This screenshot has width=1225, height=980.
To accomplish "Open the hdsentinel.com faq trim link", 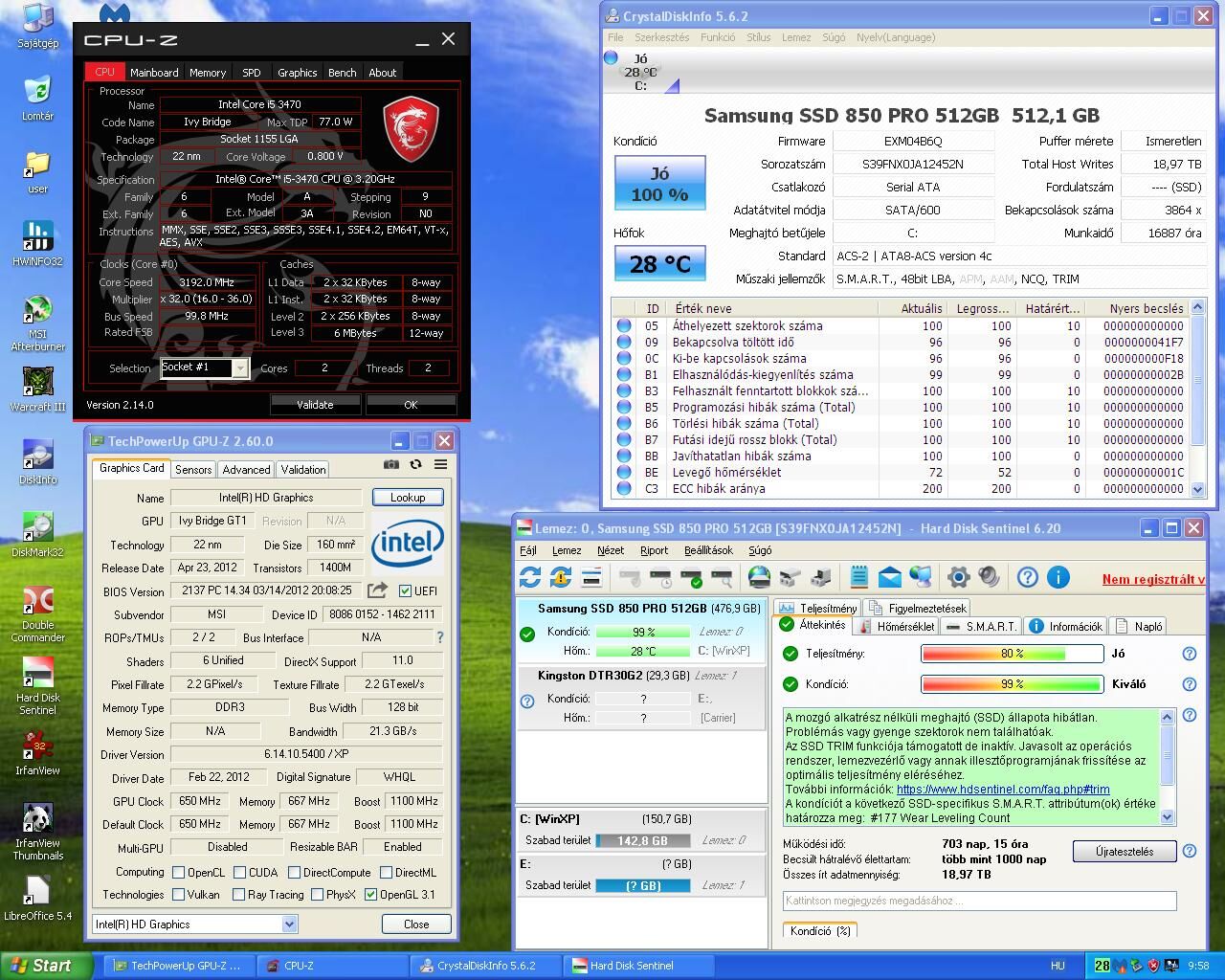I will tap(1003, 790).
